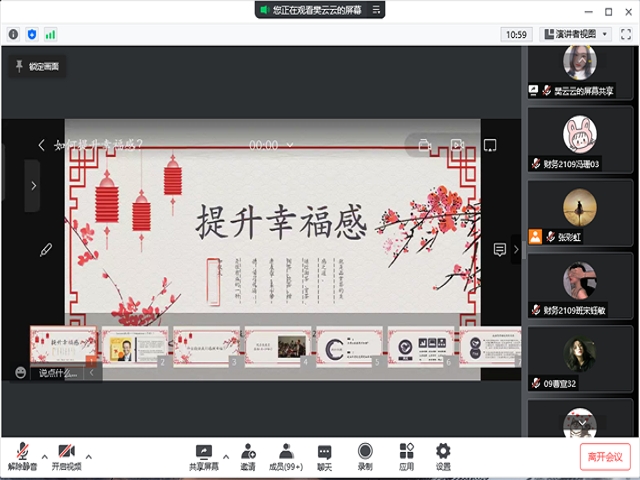Select participant 樊云云的屏幕共享

tap(580, 73)
